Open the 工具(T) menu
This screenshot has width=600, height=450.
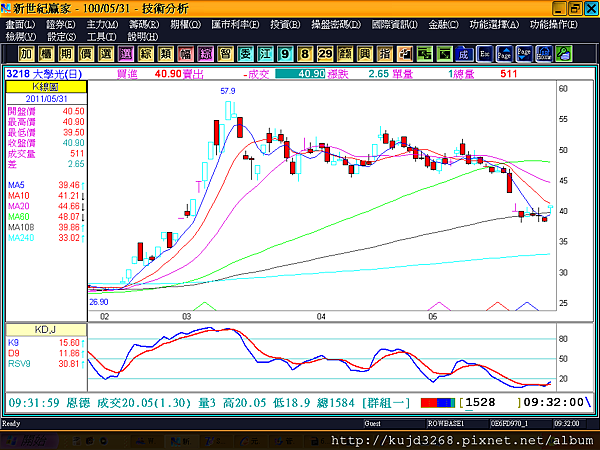tap(101, 37)
